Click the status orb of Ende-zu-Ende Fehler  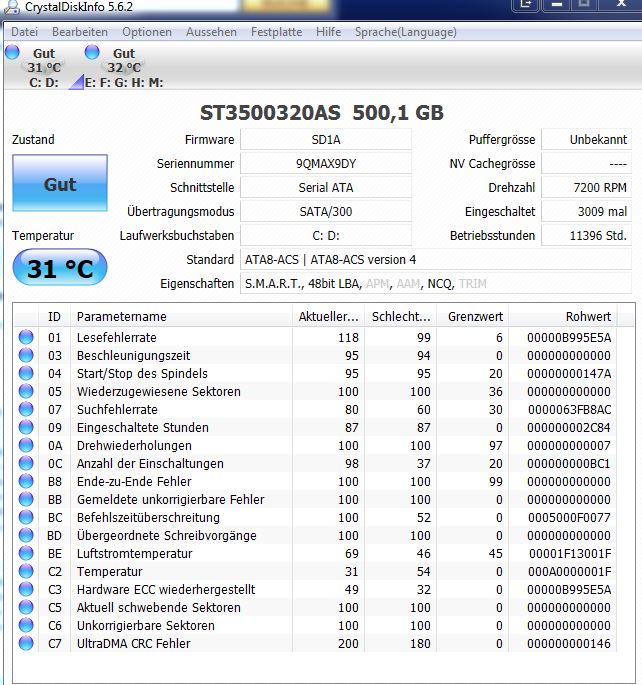pos(26,481)
